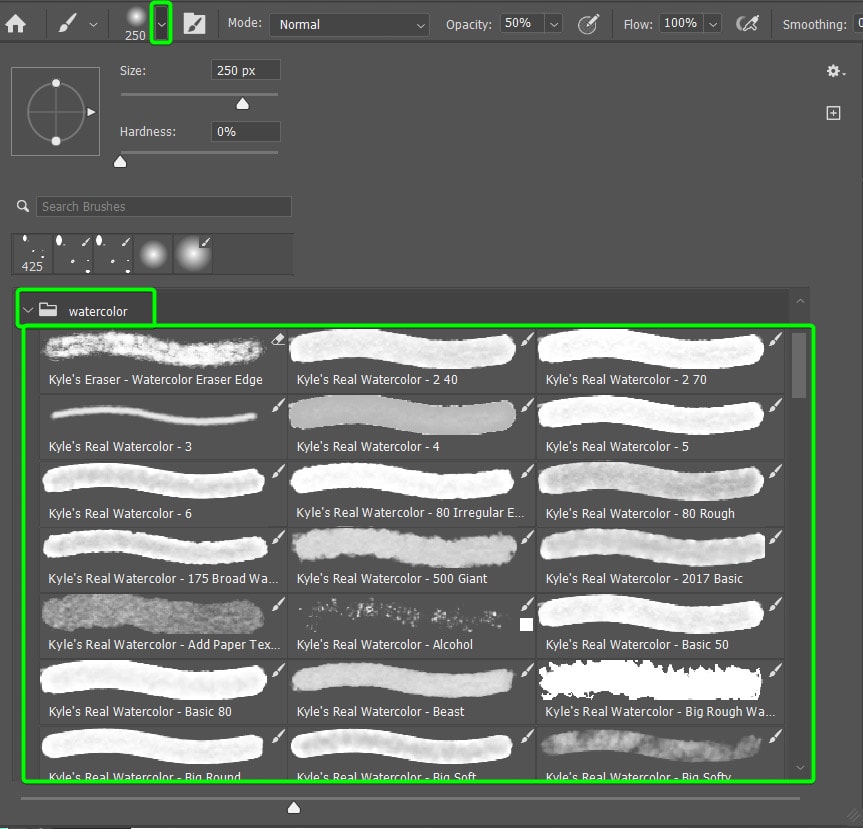Select Kyle's Real Watercolor - 2 40 brush
This screenshot has width=863, height=829.
coord(411,361)
